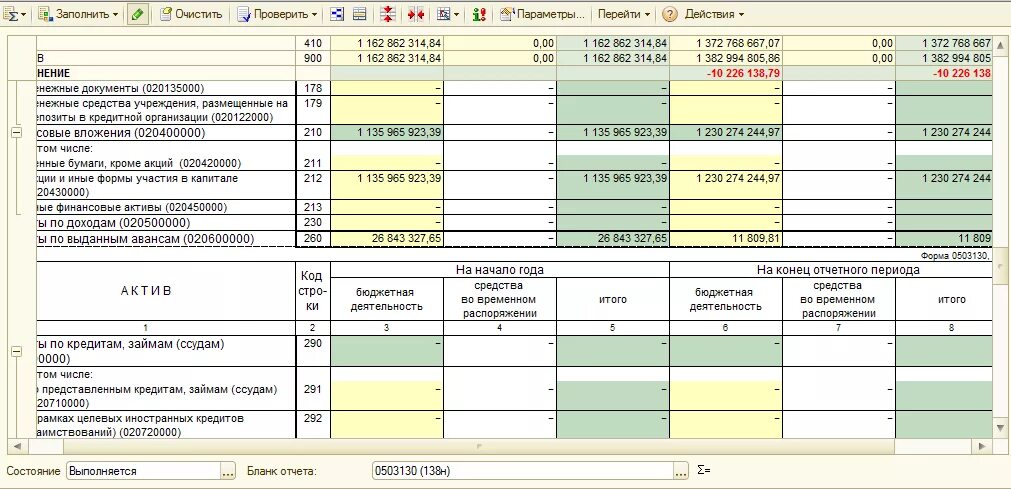The height and width of the screenshot is (489, 1011).
Task: Click the question mark help icon
Action: pyautogui.click(x=669, y=14)
